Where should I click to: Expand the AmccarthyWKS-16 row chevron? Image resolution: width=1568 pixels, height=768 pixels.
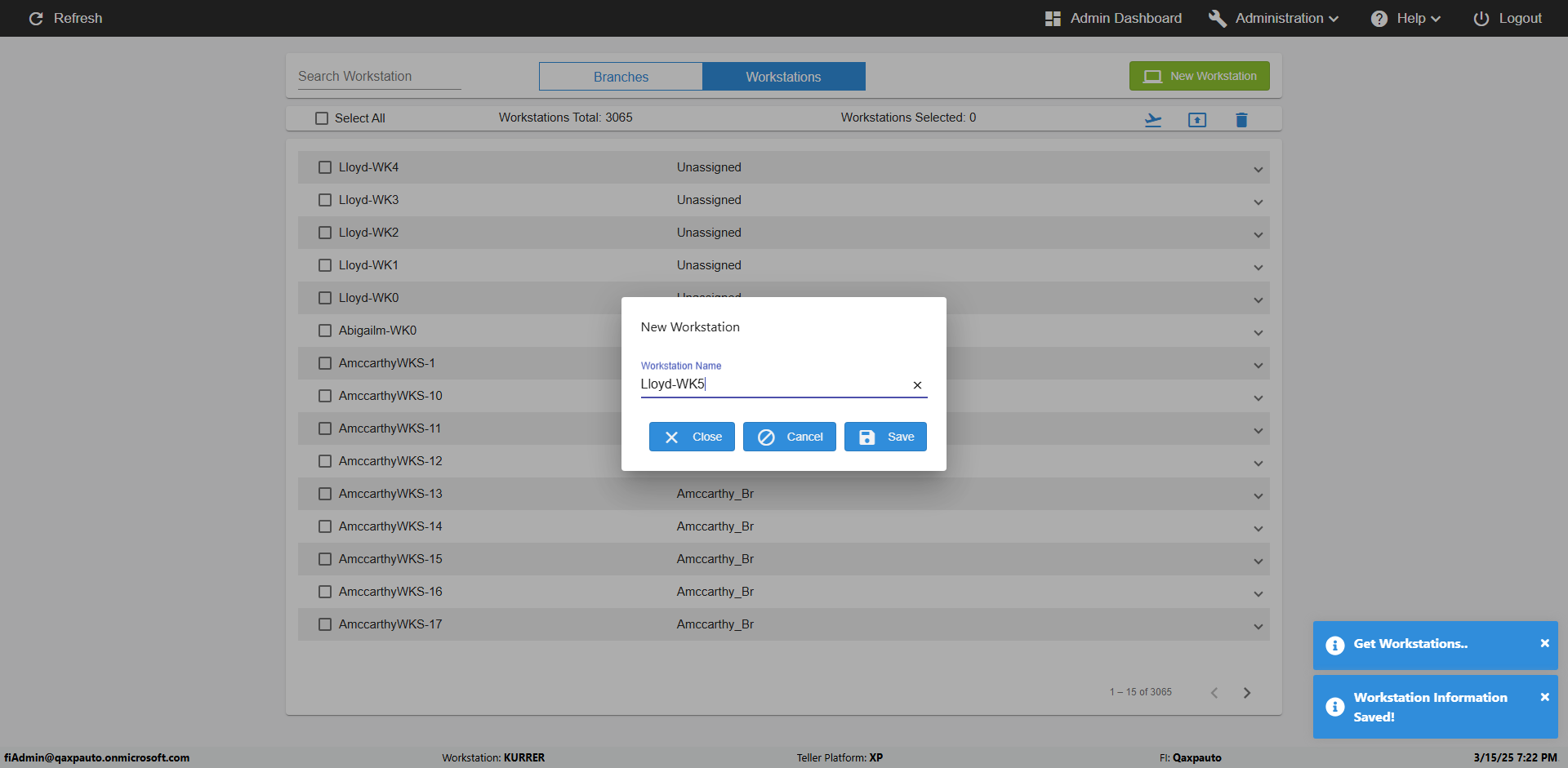1258,594
